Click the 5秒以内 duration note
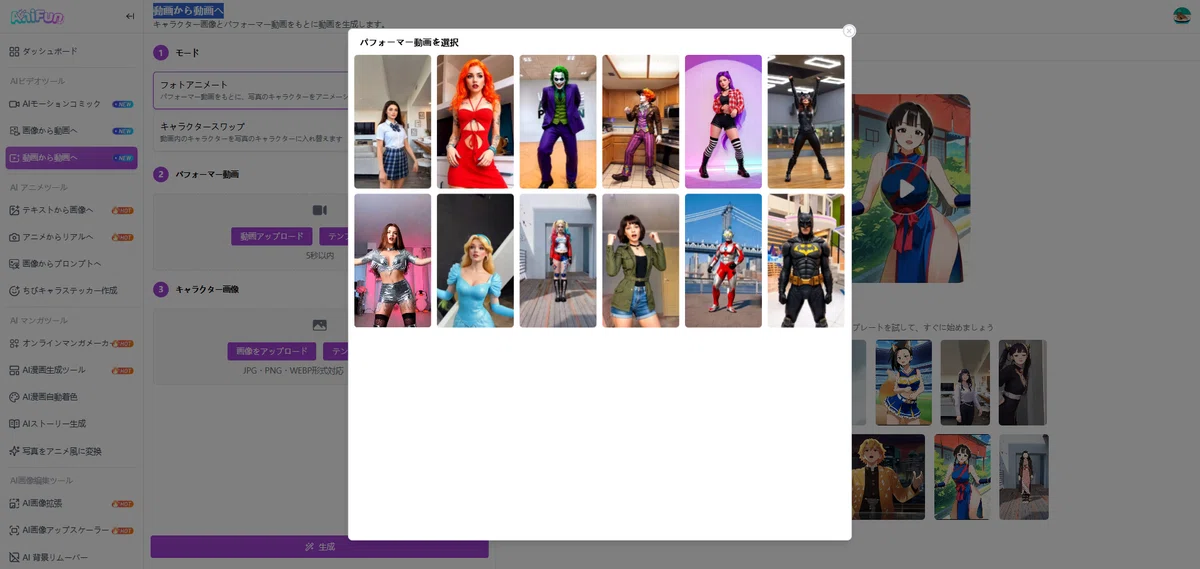This screenshot has width=1200, height=569. click(x=320, y=256)
